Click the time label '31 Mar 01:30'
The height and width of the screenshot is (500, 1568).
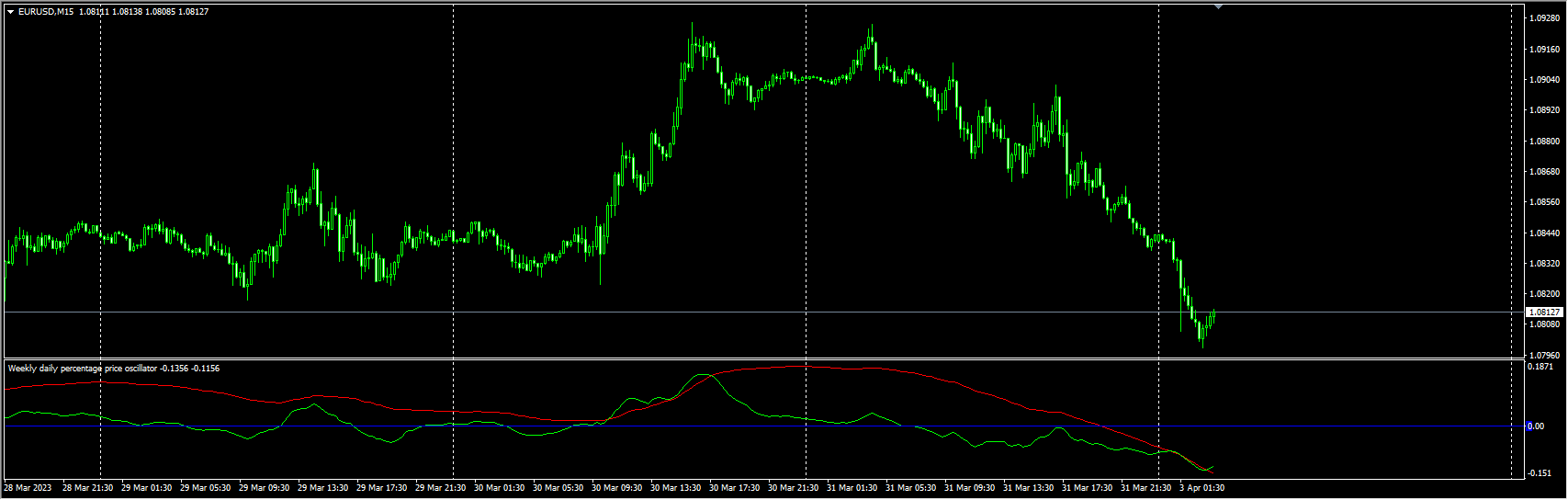point(852,488)
